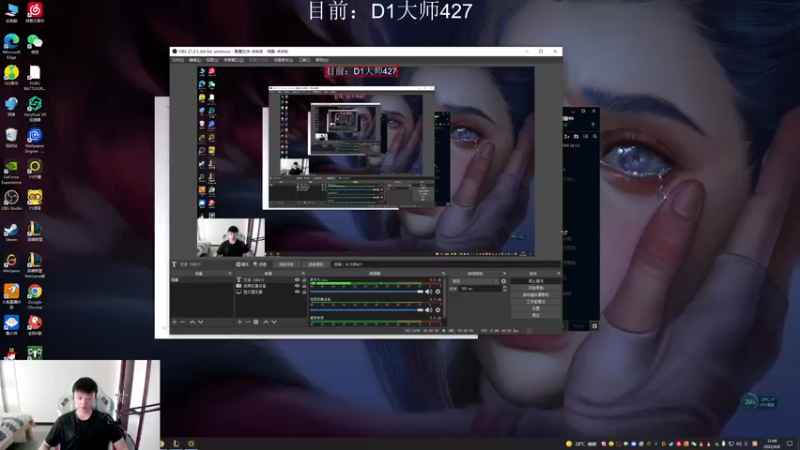Select the PUBG BATTLEGR... file on desktop
This screenshot has width=800, height=450.
pos(35,78)
